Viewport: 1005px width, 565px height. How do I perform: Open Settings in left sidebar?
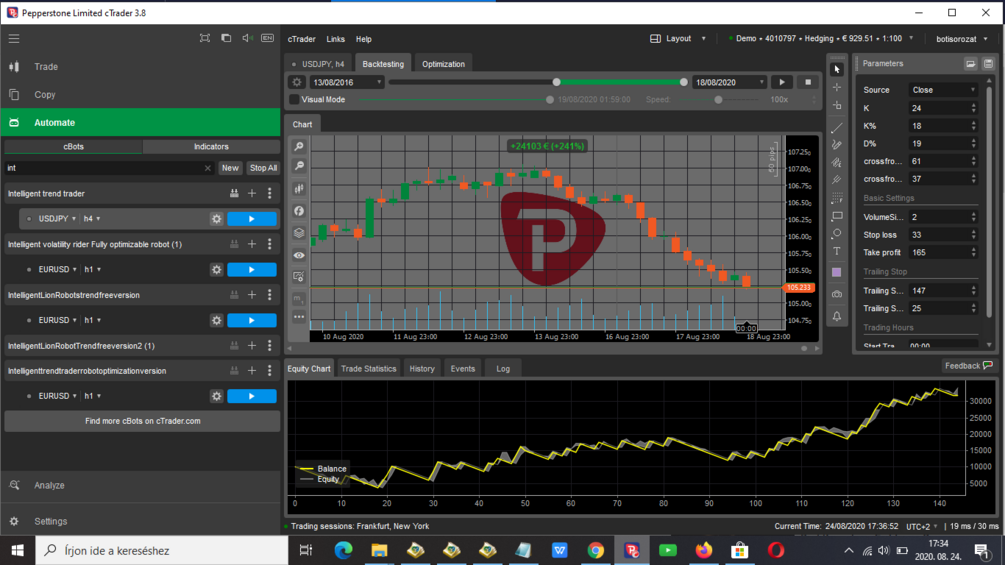click(140, 521)
